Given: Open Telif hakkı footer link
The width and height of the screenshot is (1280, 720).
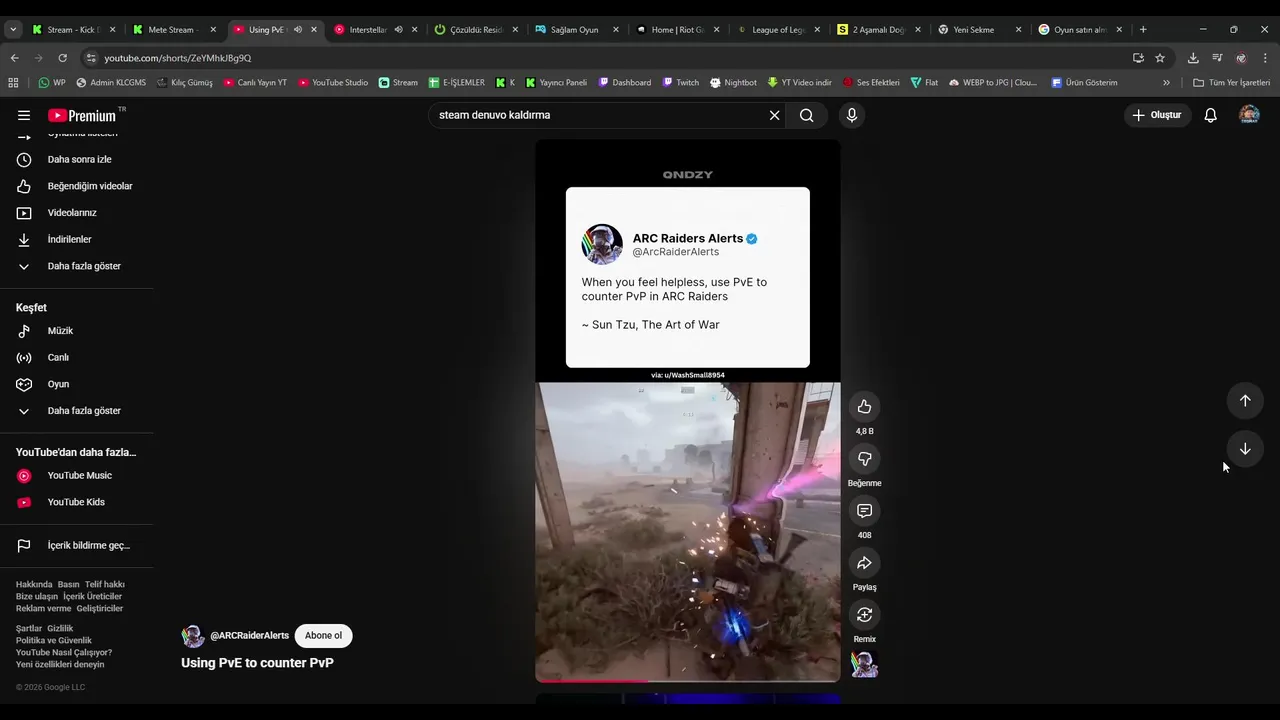Looking at the screenshot, I should pyautogui.click(x=105, y=584).
